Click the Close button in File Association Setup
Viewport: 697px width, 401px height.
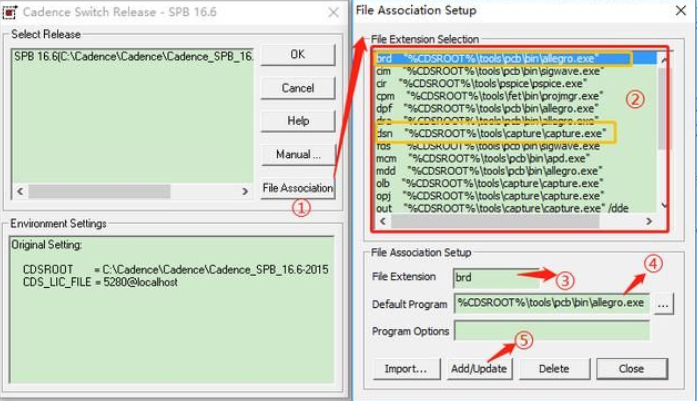[x=631, y=369]
